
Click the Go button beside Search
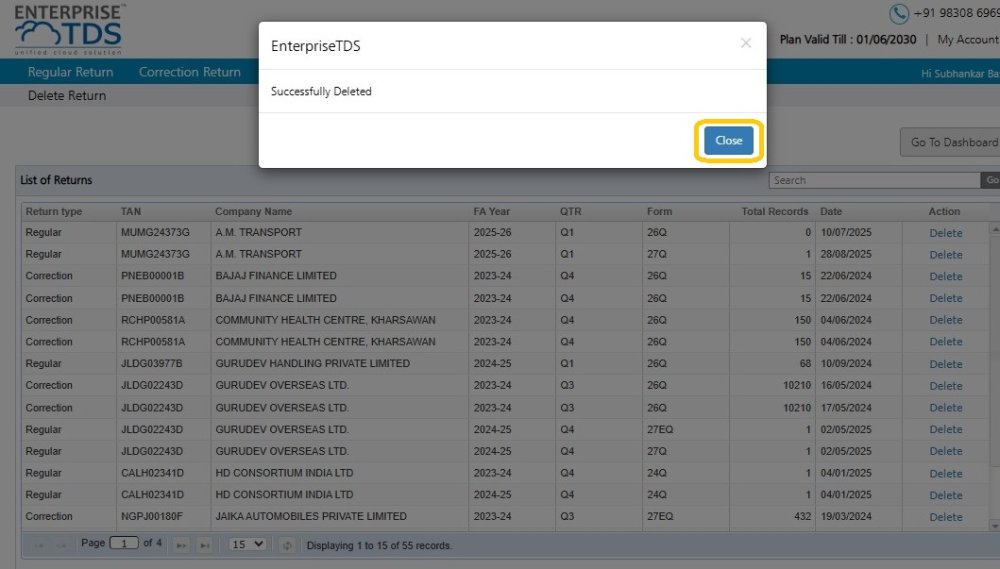[991, 181]
